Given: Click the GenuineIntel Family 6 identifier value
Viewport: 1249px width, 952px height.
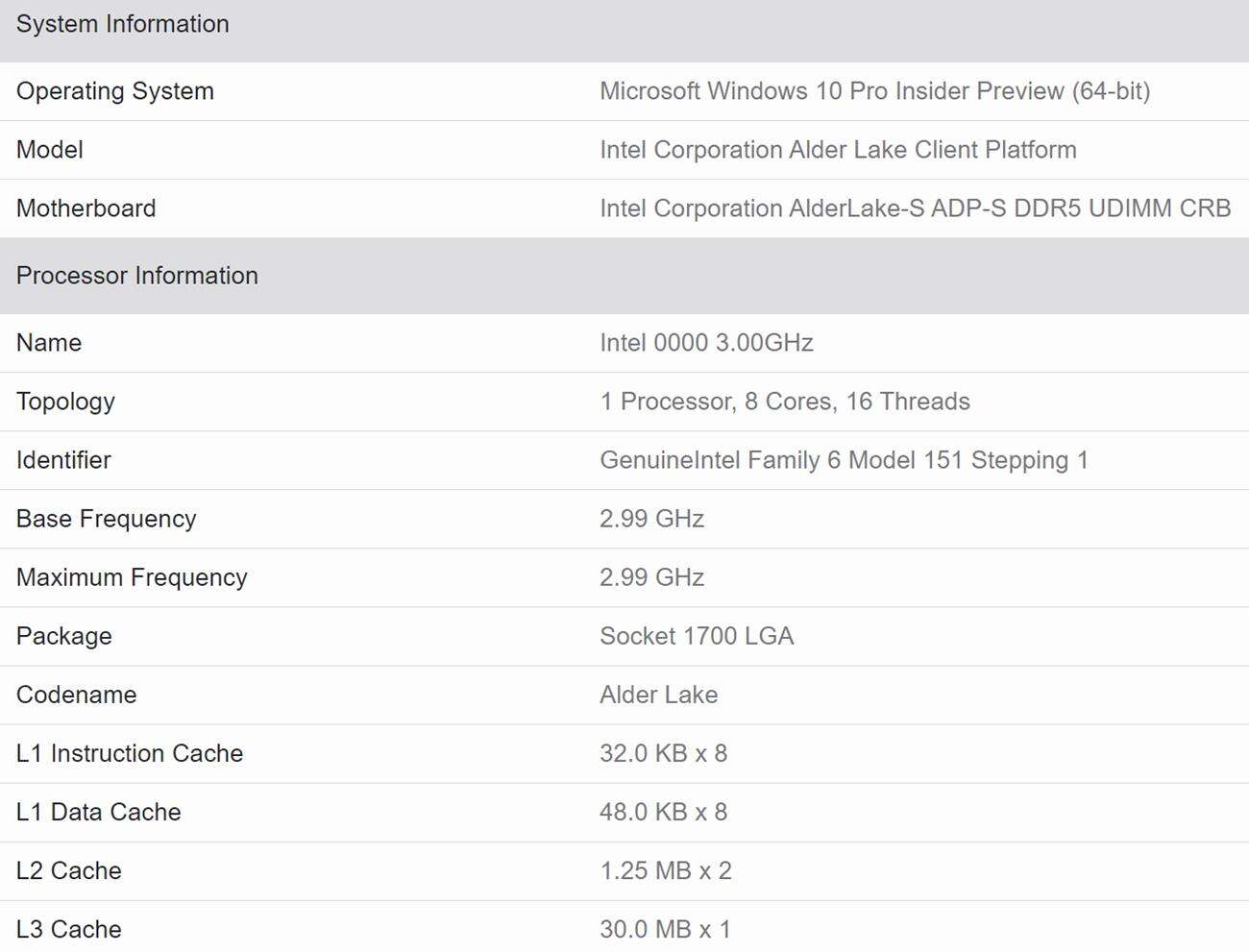Looking at the screenshot, I should 844,460.
